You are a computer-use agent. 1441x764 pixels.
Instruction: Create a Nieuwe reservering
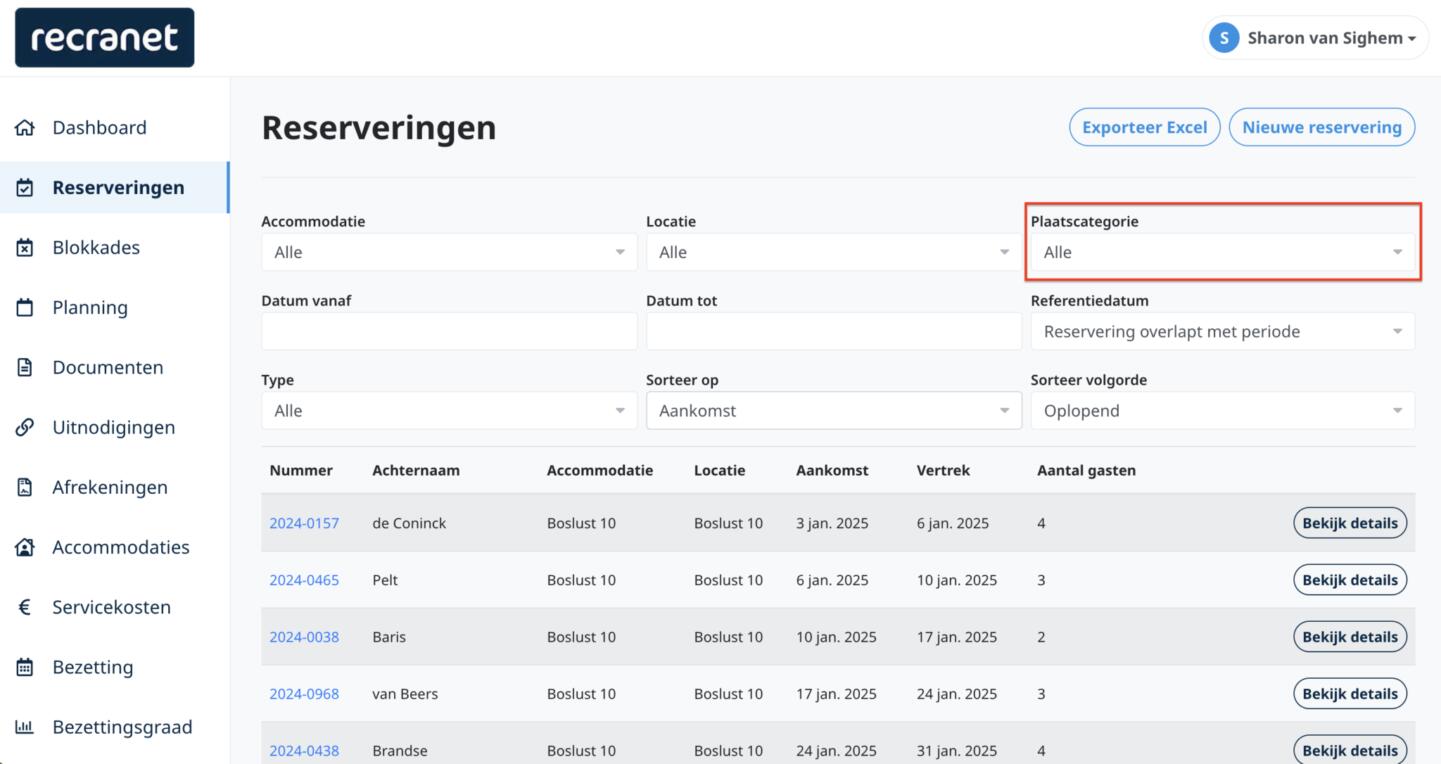(1321, 127)
